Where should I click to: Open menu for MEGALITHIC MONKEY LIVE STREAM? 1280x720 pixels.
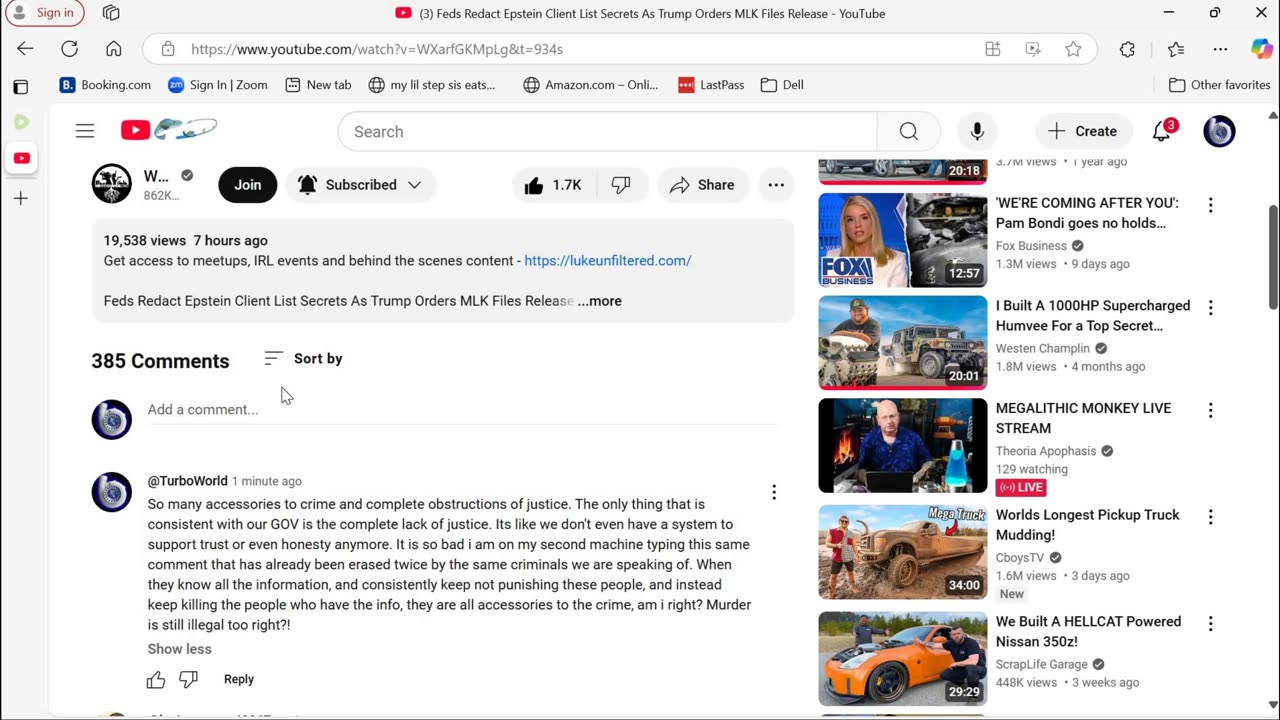pos(1211,410)
